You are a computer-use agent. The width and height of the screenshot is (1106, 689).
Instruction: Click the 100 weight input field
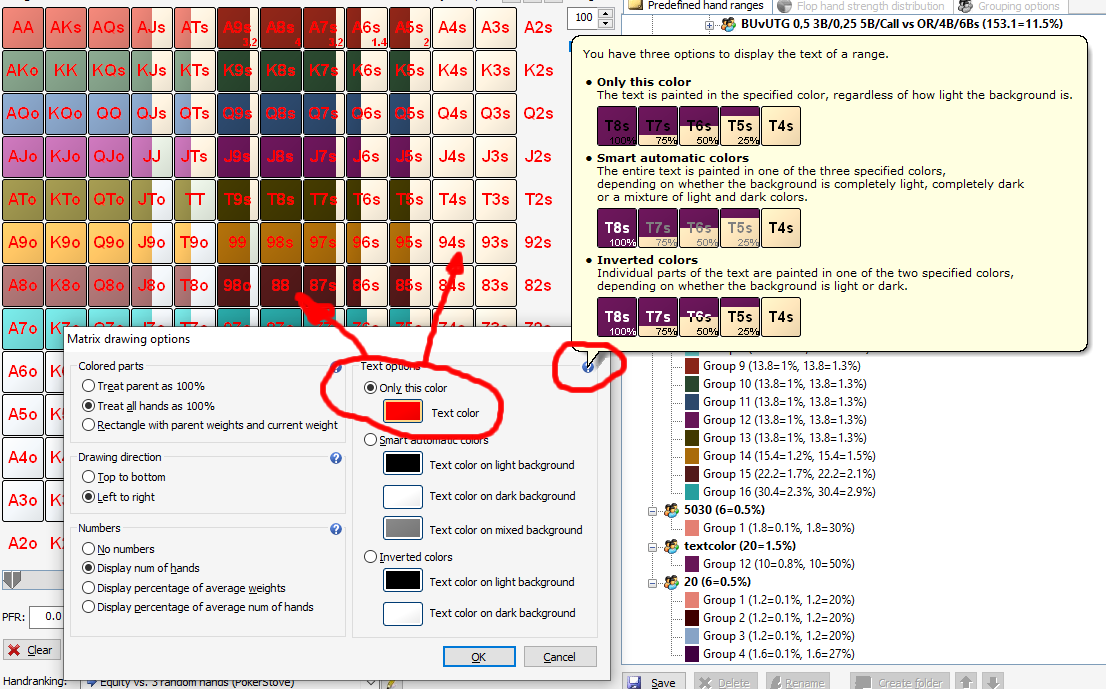pos(583,18)
